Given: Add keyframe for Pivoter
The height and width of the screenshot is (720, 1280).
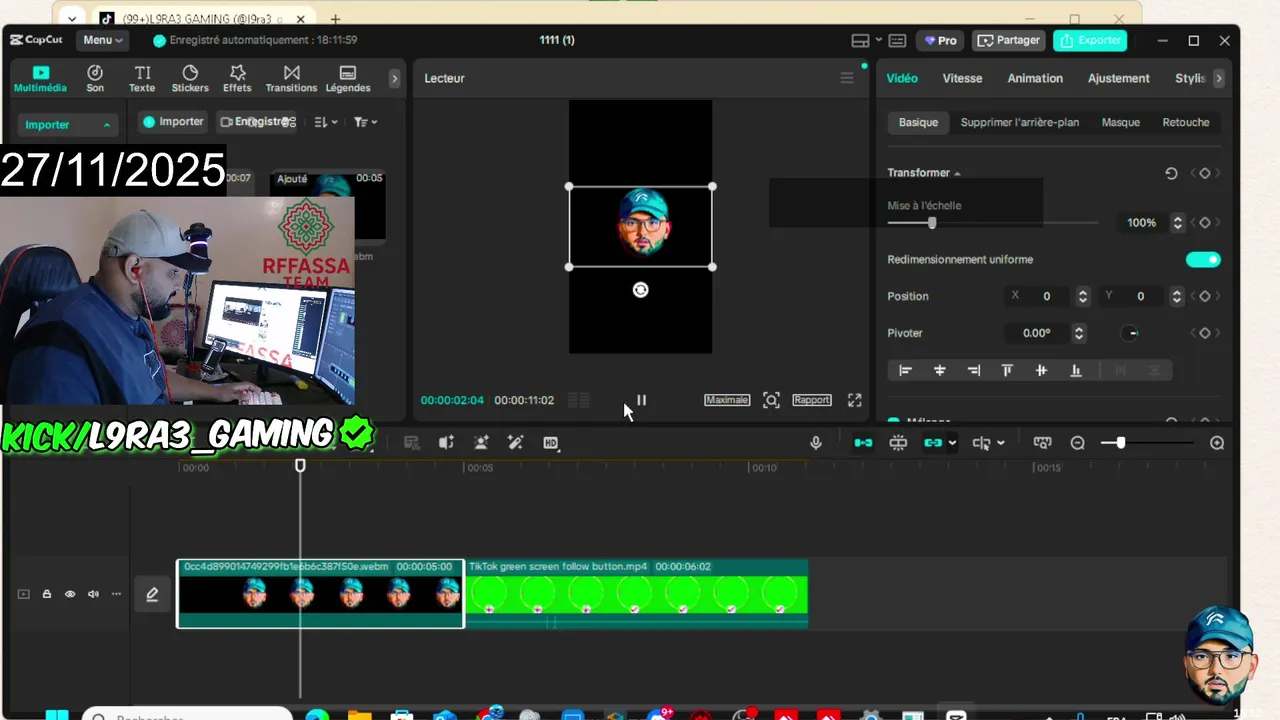Looking at the screenshot, I should coord(1205,333).
